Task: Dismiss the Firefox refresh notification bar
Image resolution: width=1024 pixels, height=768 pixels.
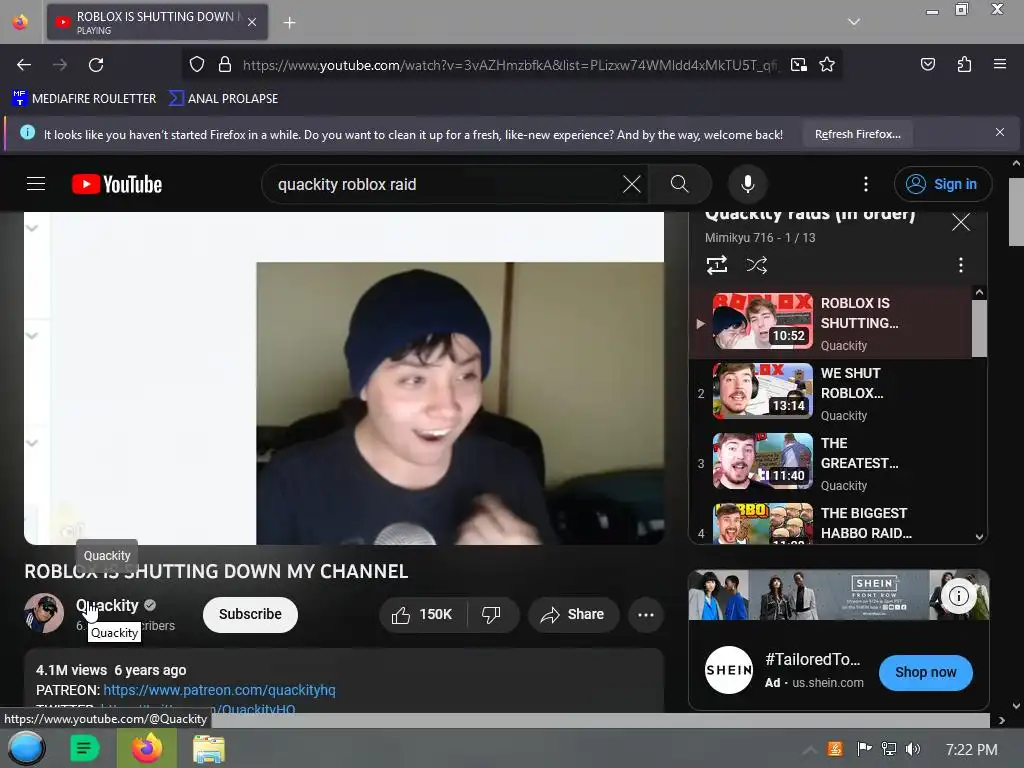Action: [x=999, y=133]
